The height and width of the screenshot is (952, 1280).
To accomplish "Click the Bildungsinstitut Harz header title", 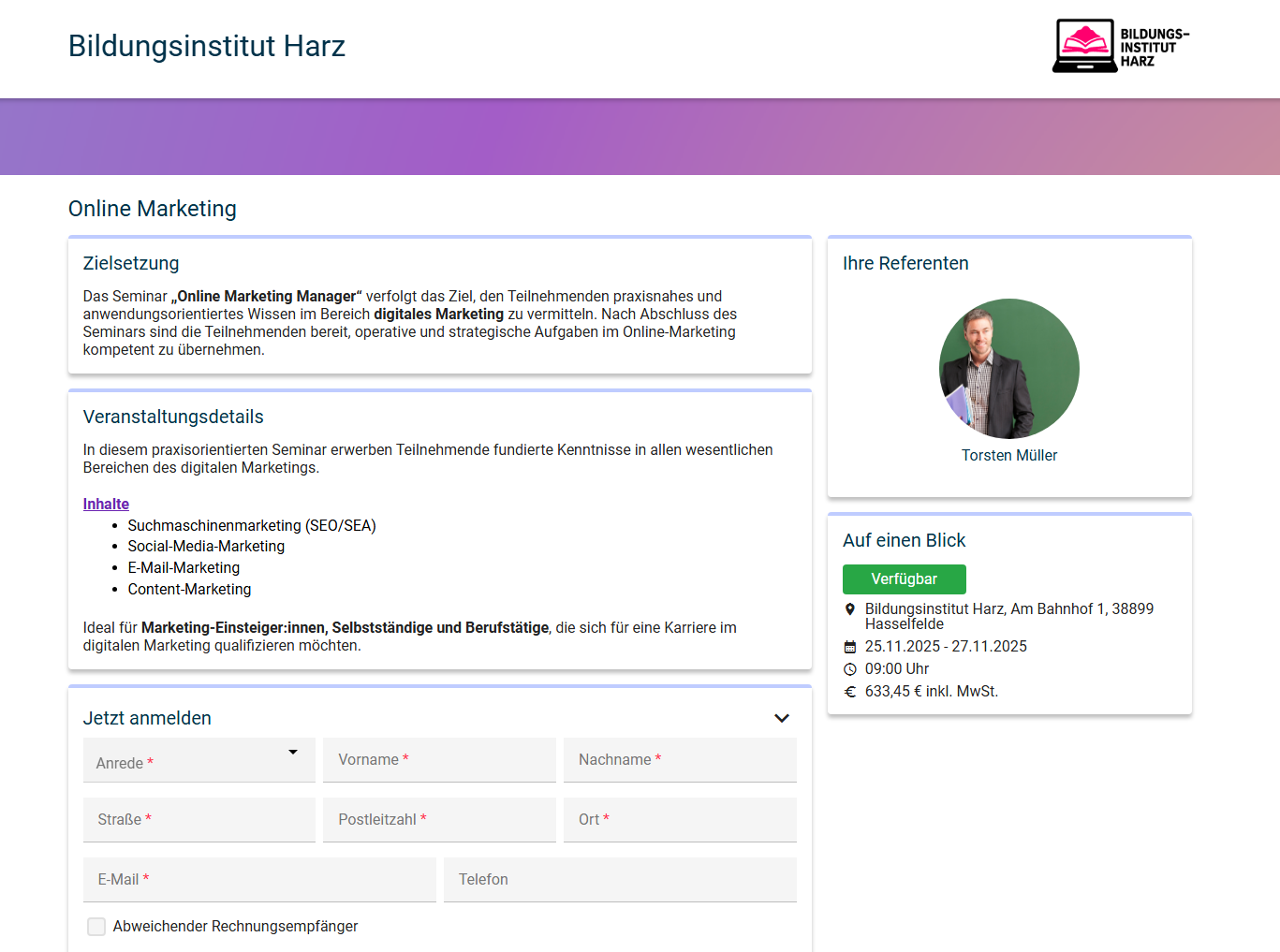I will click(x=207, y=46).
